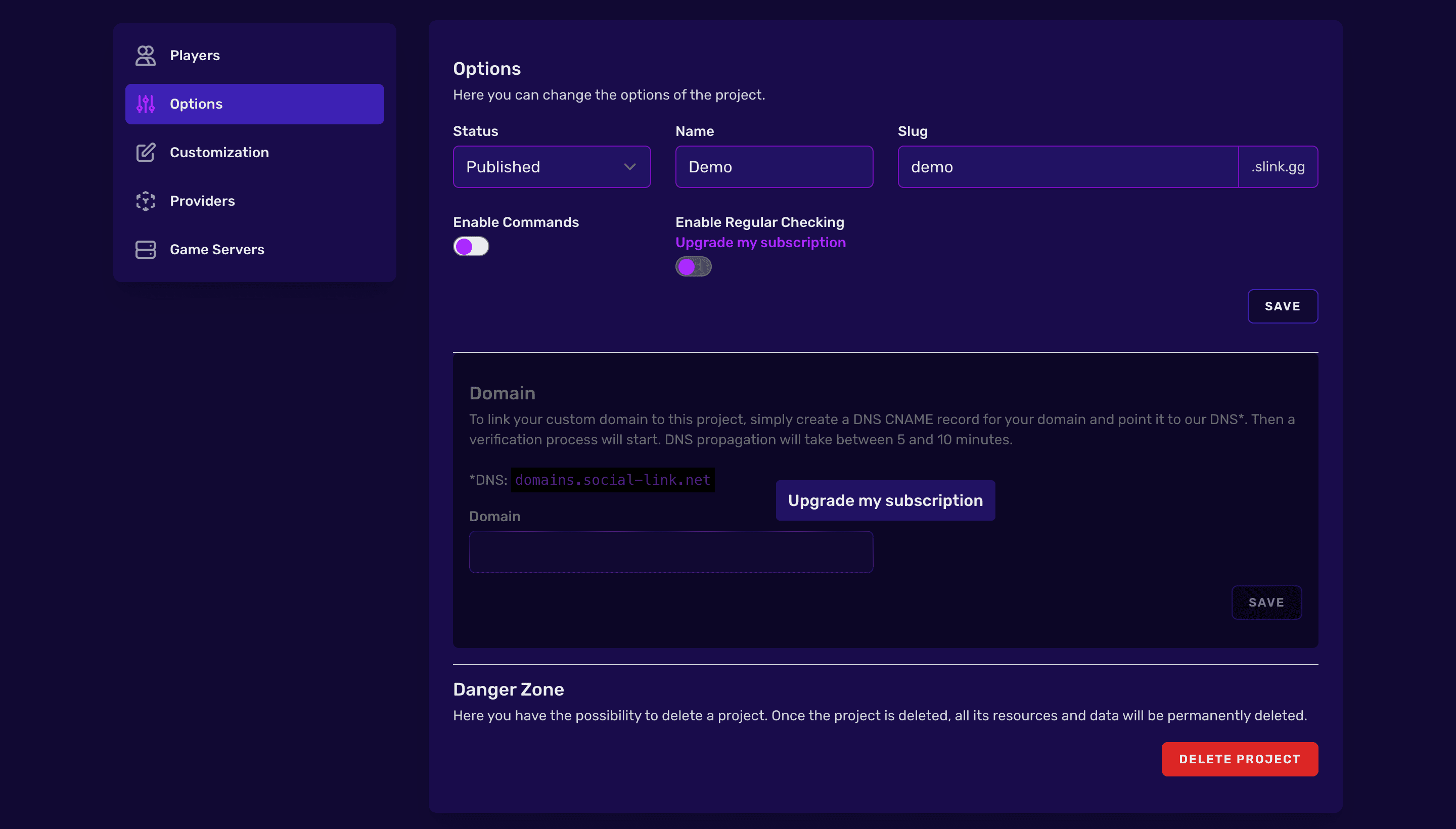1456x829 pixels.
Task: Click the SAVE button below the toggles
Action: coord(1282,306)
